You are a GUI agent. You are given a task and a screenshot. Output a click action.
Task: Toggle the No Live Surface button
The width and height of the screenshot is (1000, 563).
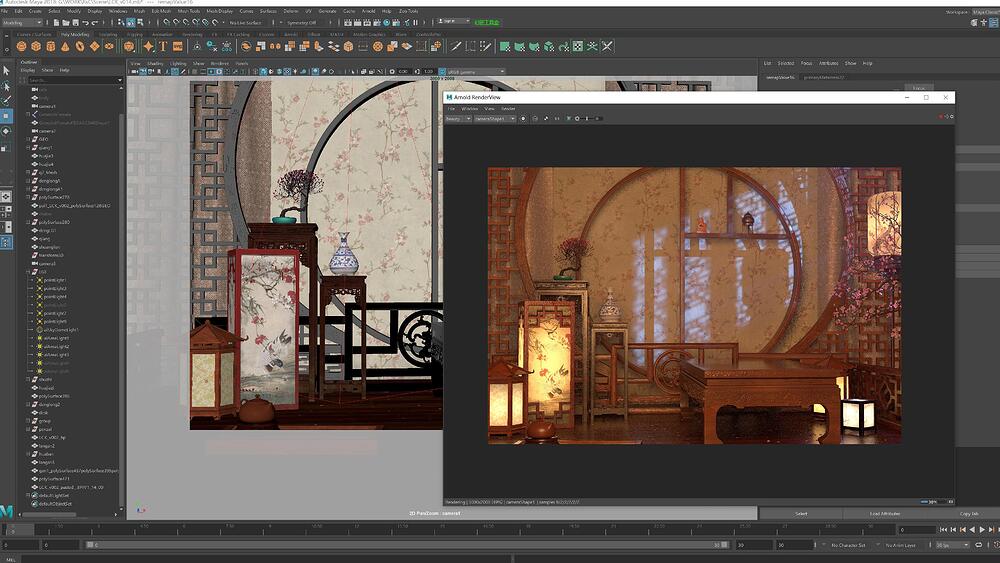coord(246,23)
